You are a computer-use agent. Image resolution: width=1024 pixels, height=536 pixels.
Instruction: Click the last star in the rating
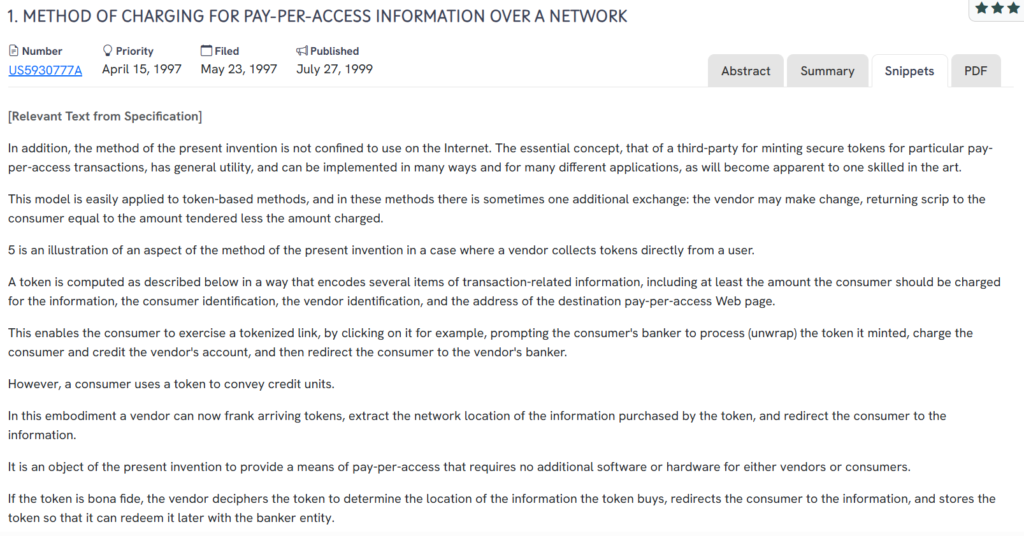click(1014, 8)
